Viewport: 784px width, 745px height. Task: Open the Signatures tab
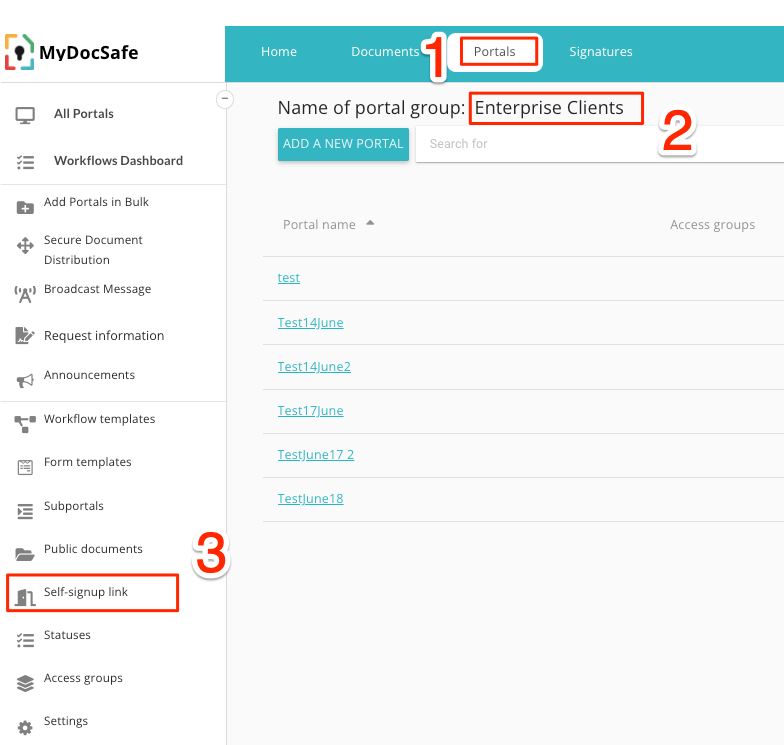click(x=600, y=52)
